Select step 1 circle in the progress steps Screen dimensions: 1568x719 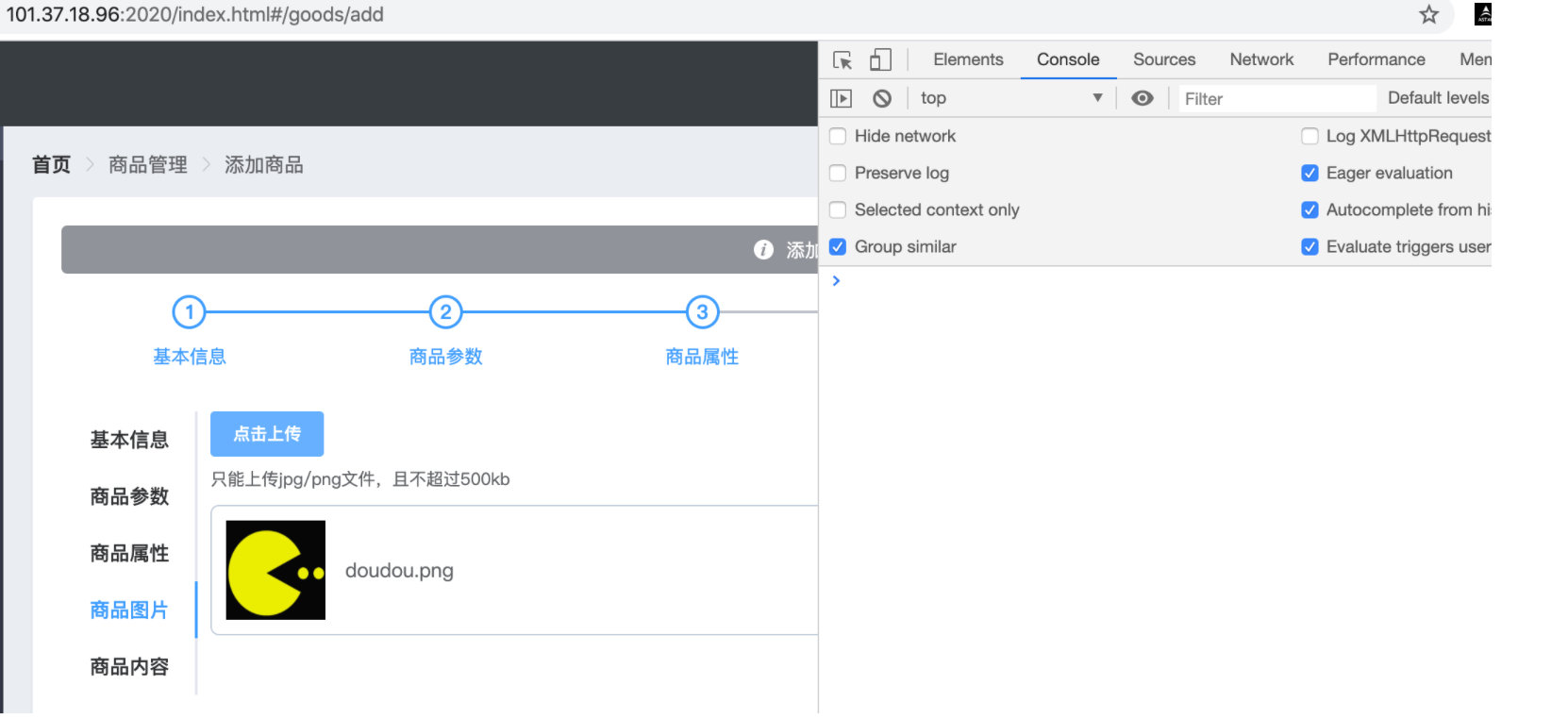pos(190,311)
